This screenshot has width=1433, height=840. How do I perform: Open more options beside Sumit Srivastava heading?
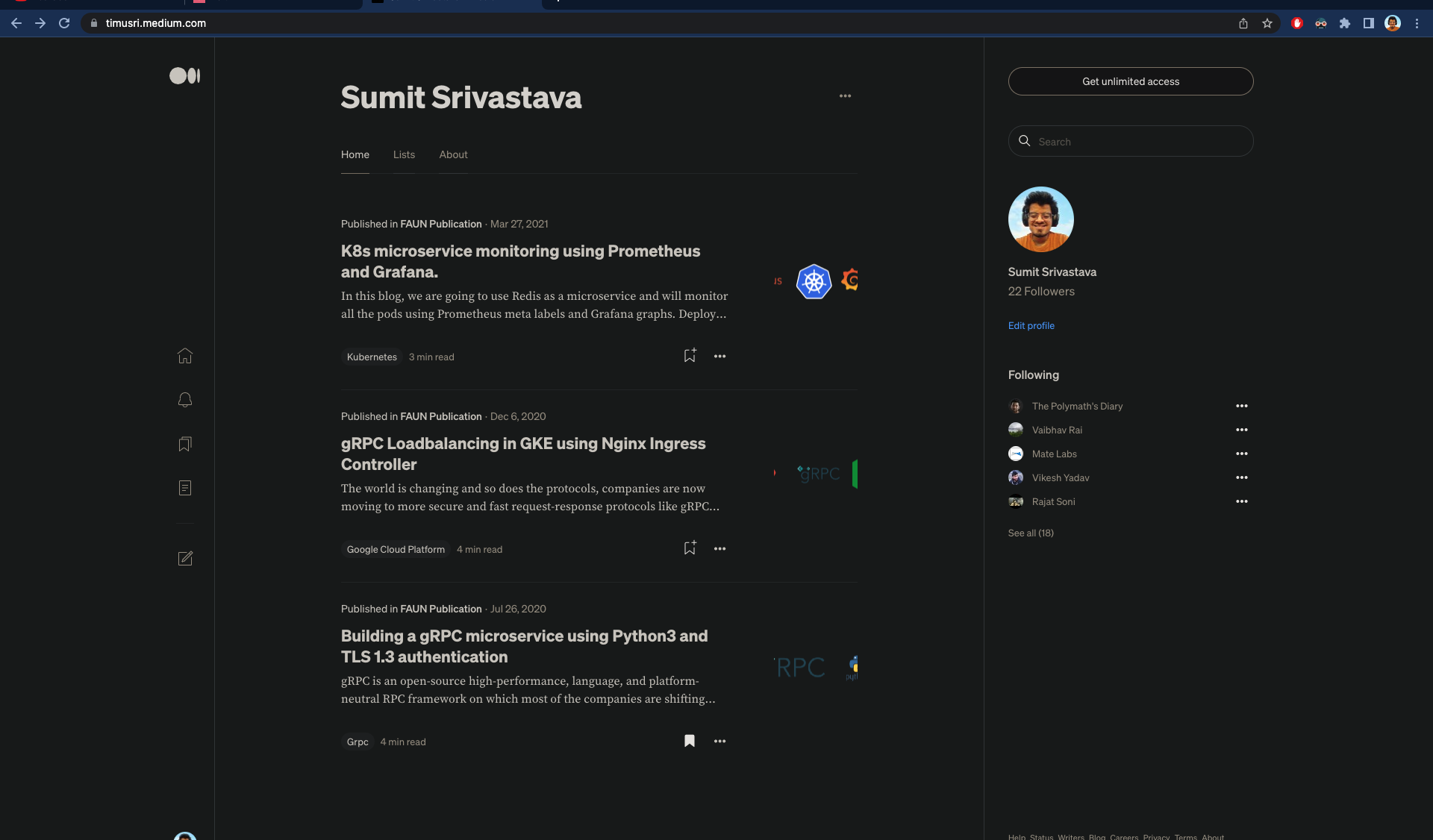click(845, 96)
